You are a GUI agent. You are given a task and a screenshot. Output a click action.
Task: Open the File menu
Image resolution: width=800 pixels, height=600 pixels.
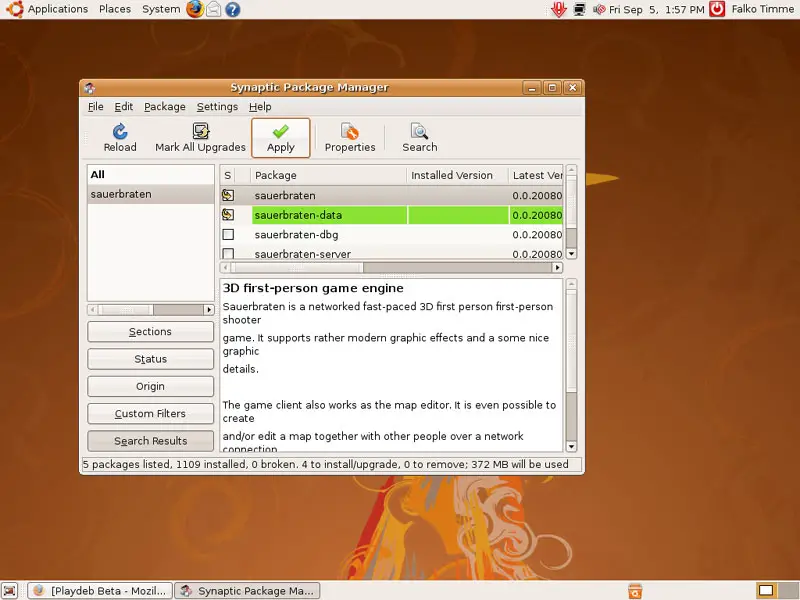pyautogui.click(x=95, y=107)
